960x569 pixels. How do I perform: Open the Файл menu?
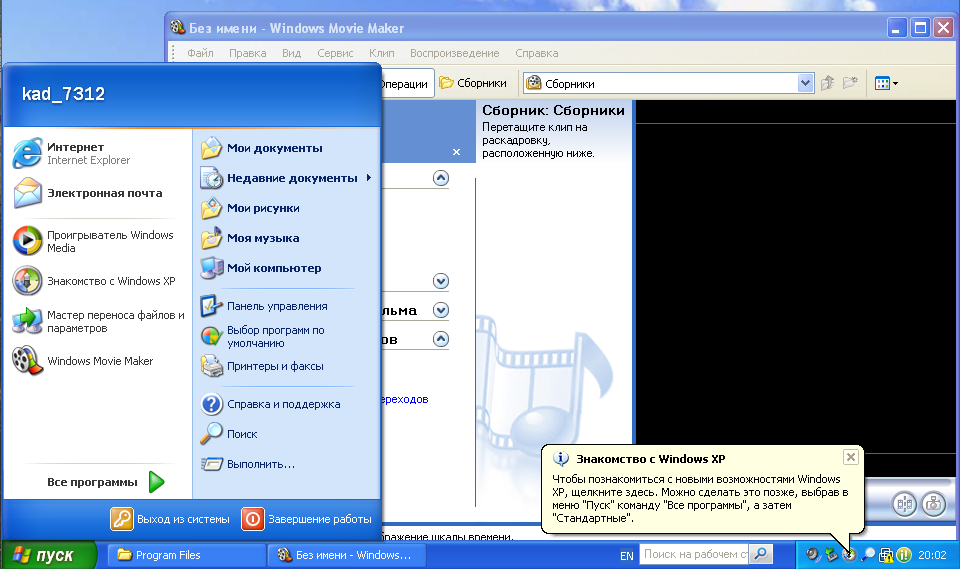(200, 53)
